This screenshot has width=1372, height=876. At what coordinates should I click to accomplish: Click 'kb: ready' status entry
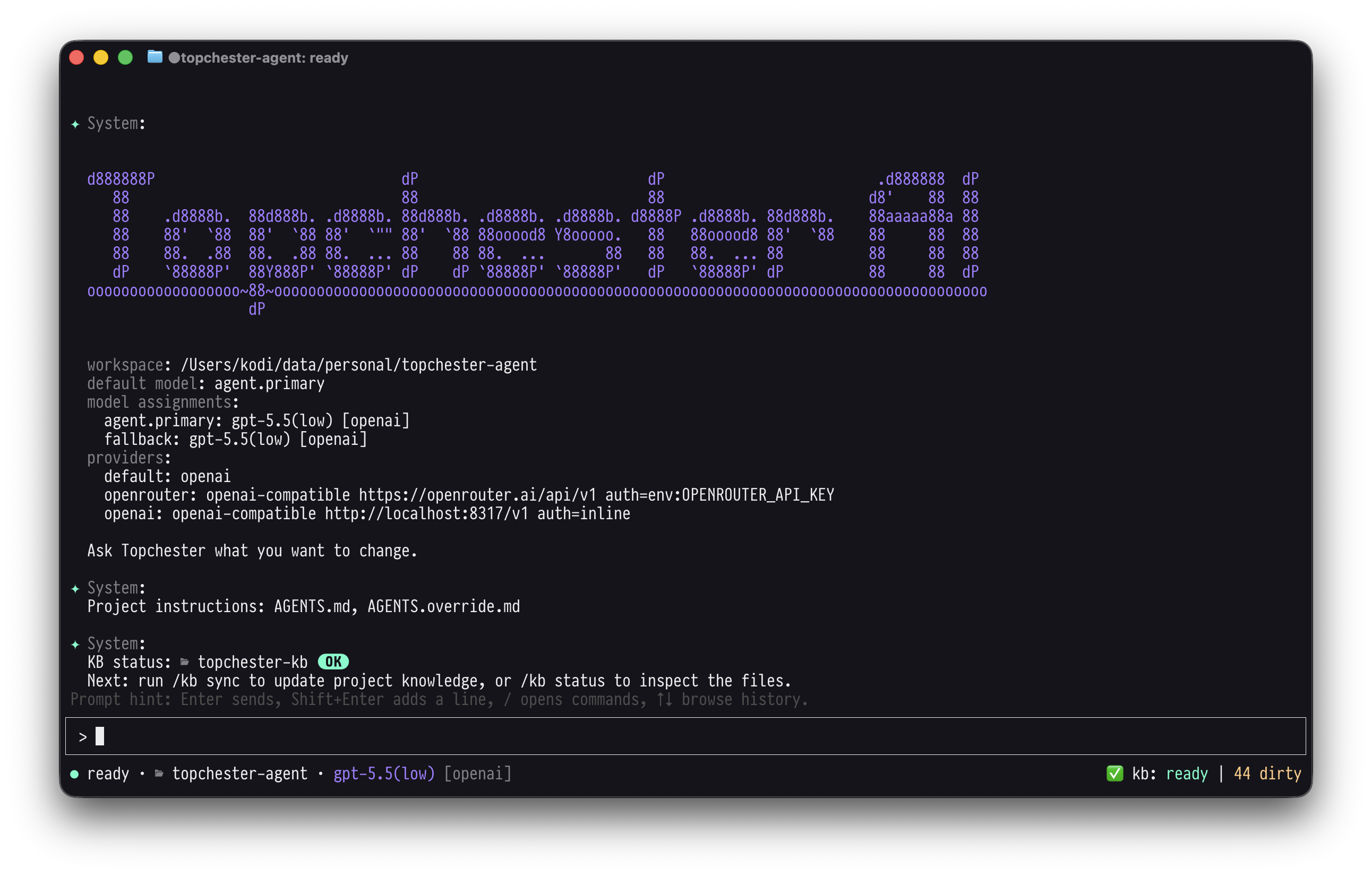coord(1170,774)
